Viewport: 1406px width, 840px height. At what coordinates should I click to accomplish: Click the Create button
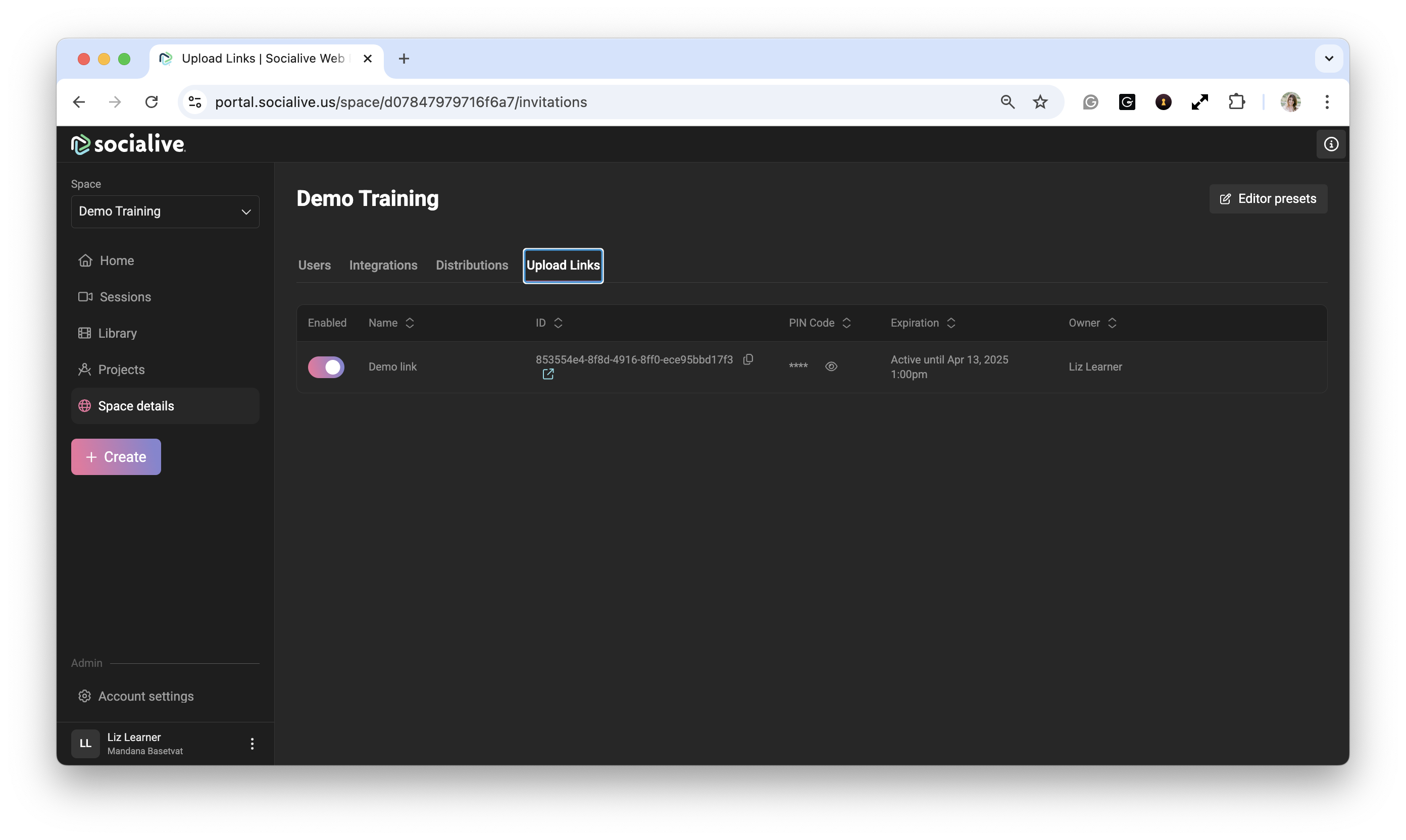click(116, 457)
